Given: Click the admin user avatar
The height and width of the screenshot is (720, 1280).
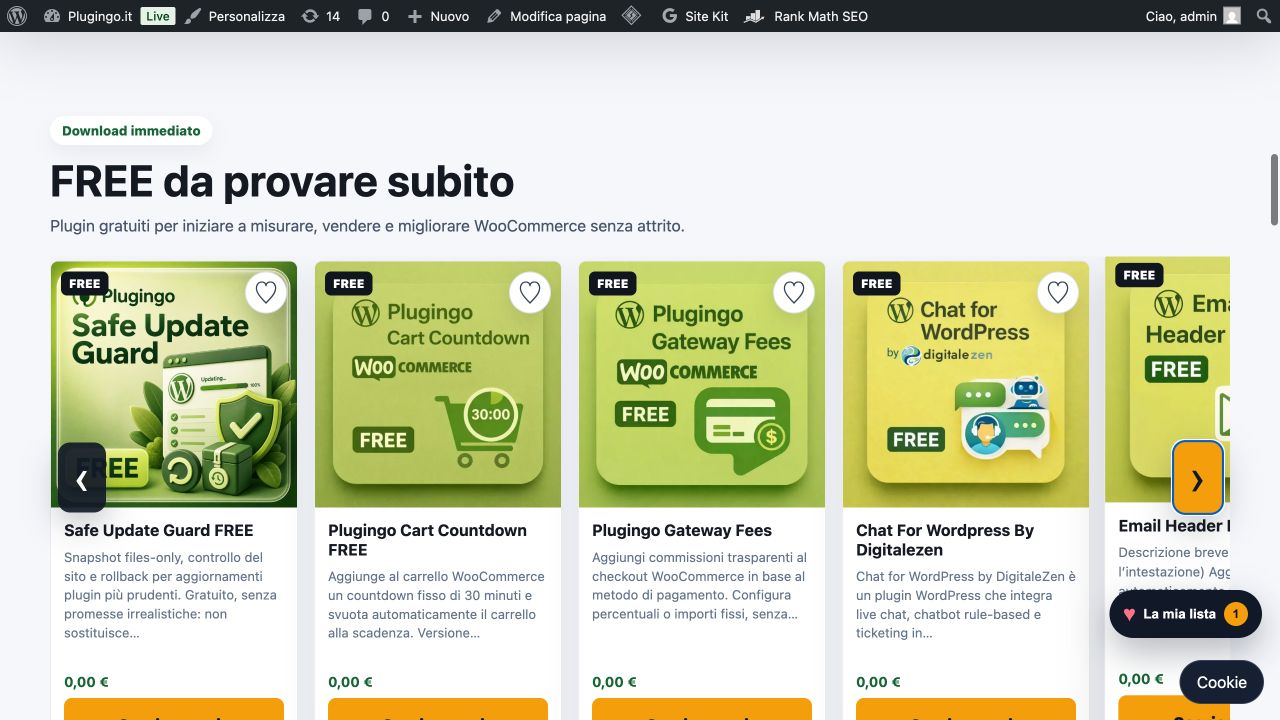Looking at the screenshot, I should (x=1232, y=16).
